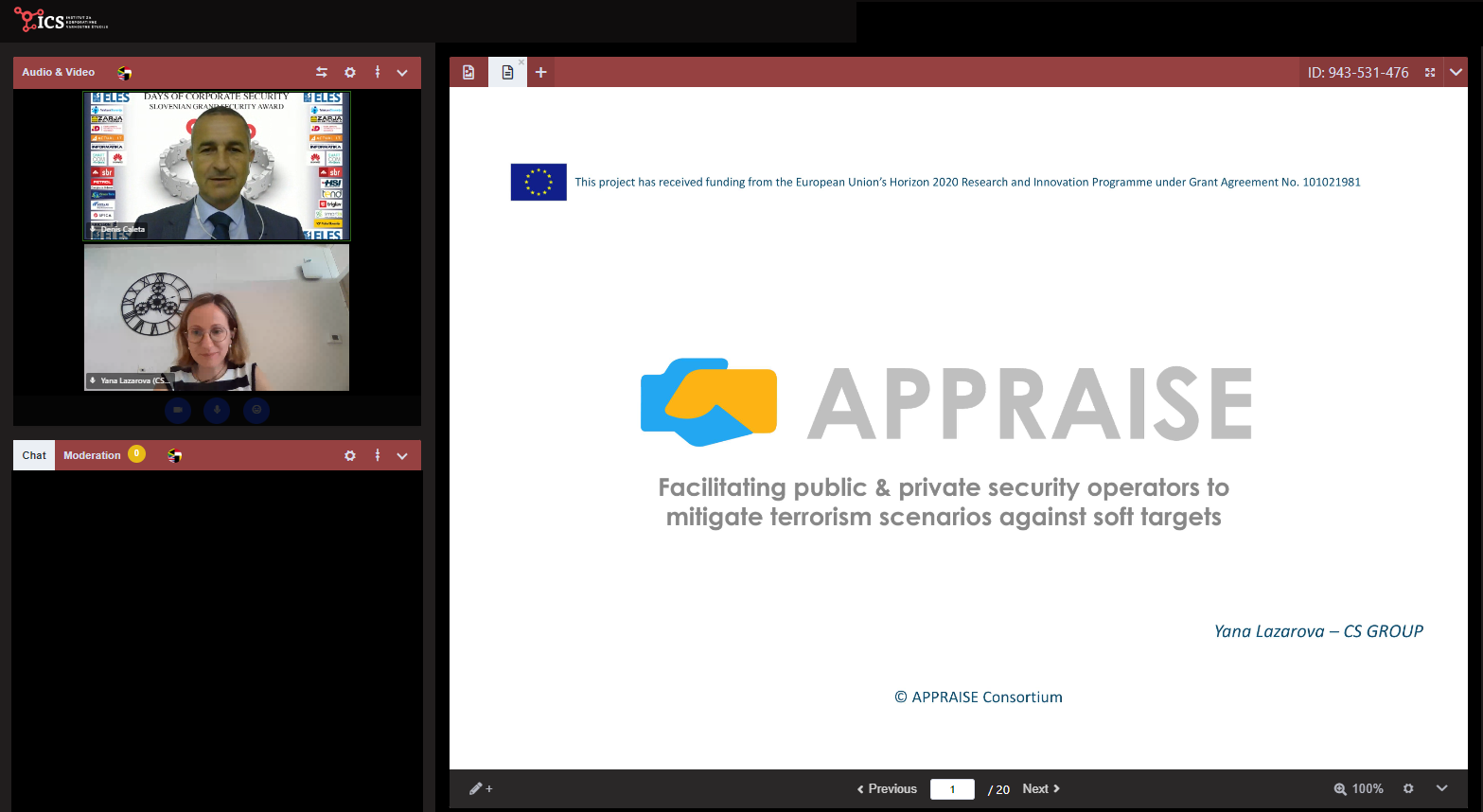This screenshot has width=1483, height=812.
Task: Switch to the Chat tab
Action: tap(34, 455)
